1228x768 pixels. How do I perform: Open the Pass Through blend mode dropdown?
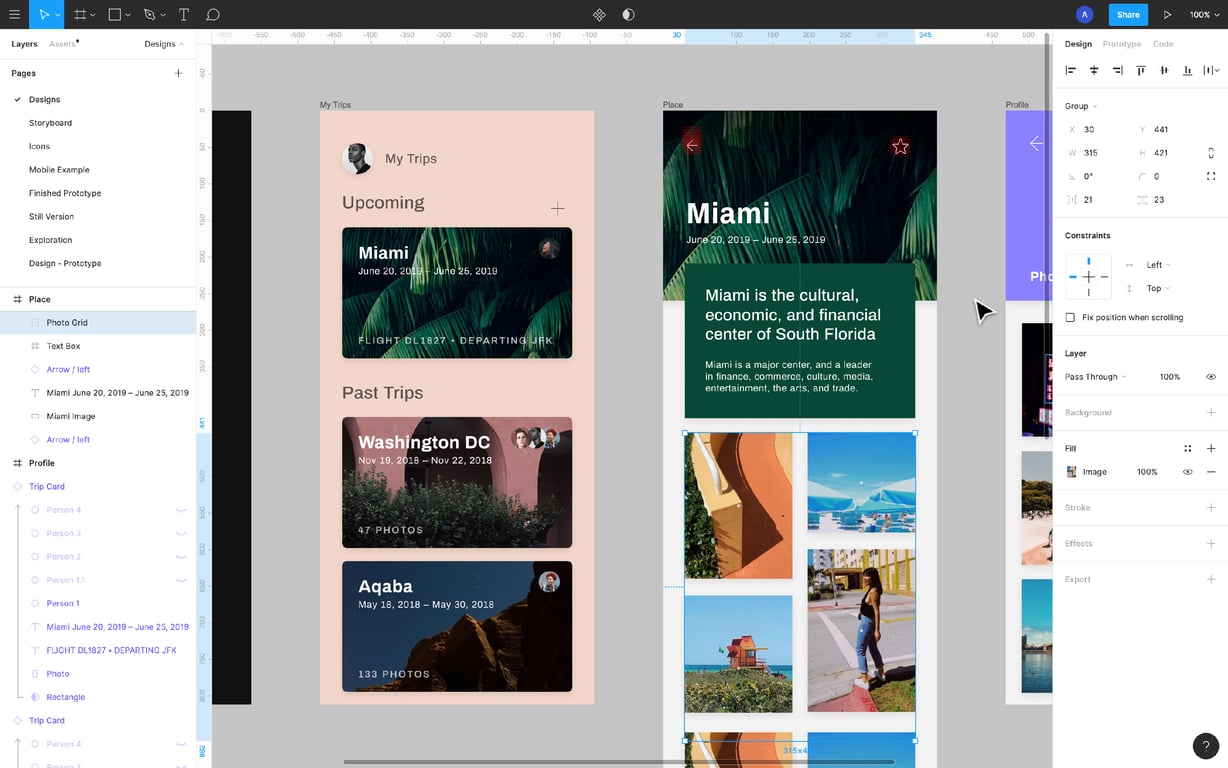[1095, 377]
